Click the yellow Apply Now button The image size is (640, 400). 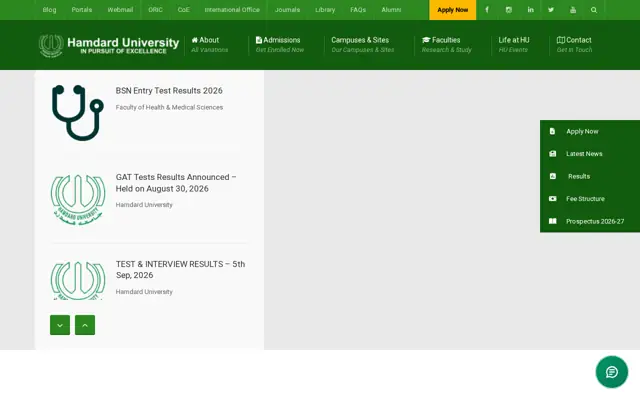click(452, 10)
